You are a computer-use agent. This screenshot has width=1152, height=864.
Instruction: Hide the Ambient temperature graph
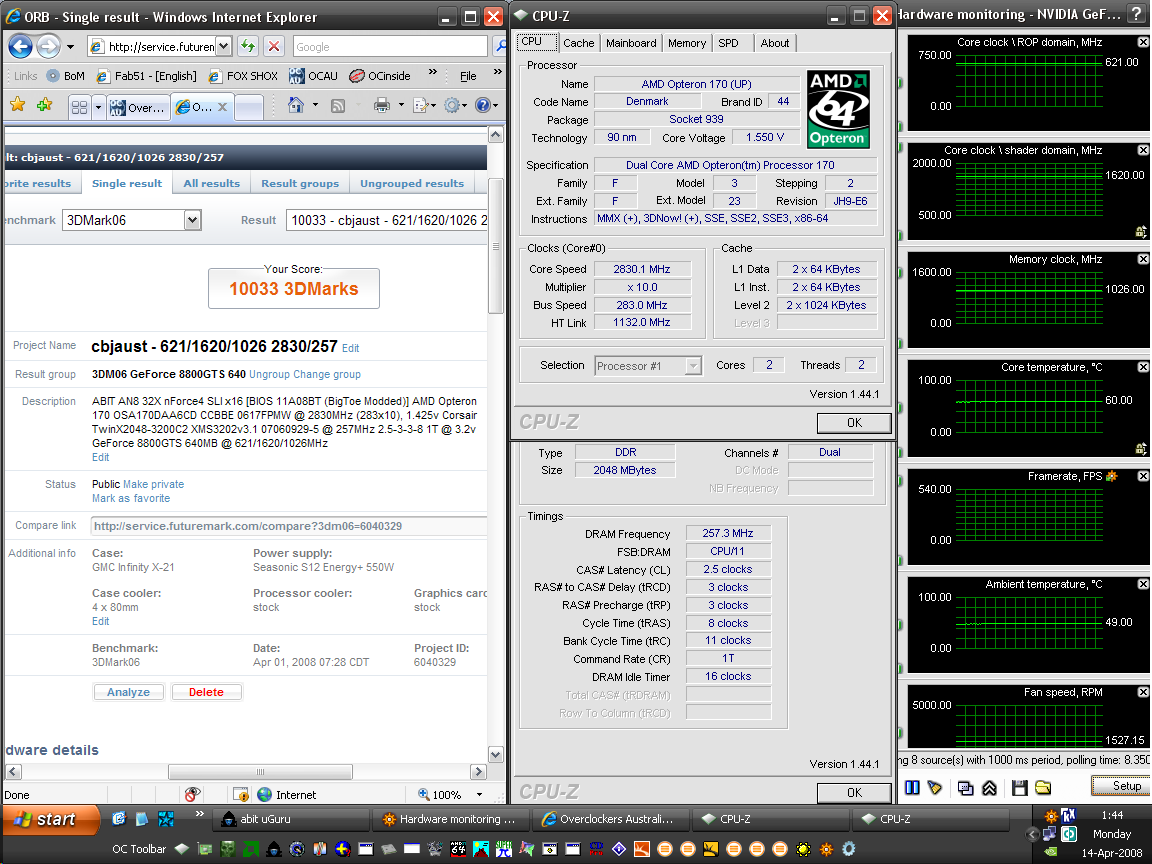coord(1143,584)
